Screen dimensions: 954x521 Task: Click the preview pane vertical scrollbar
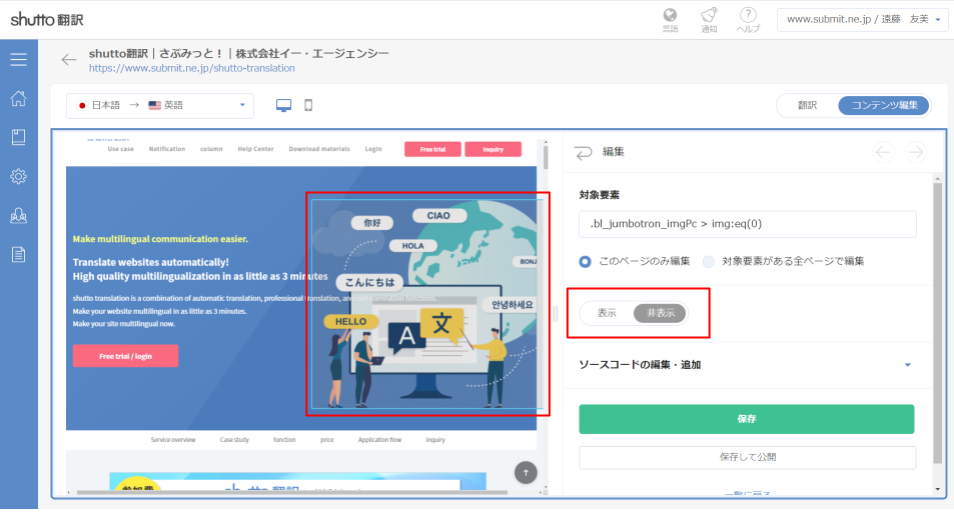pos(546,156)
